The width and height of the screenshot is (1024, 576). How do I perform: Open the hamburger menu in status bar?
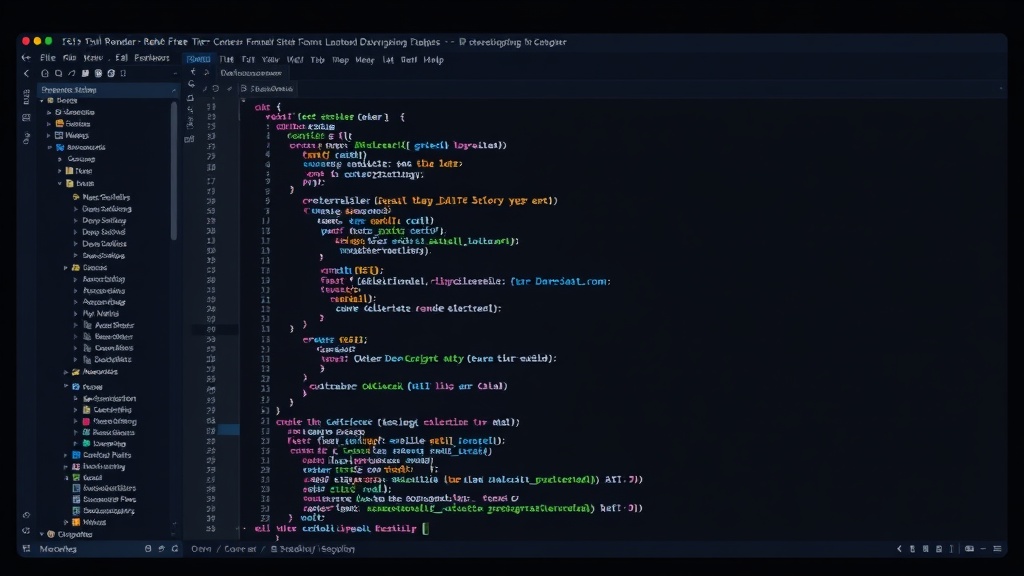tap(997, 549)
